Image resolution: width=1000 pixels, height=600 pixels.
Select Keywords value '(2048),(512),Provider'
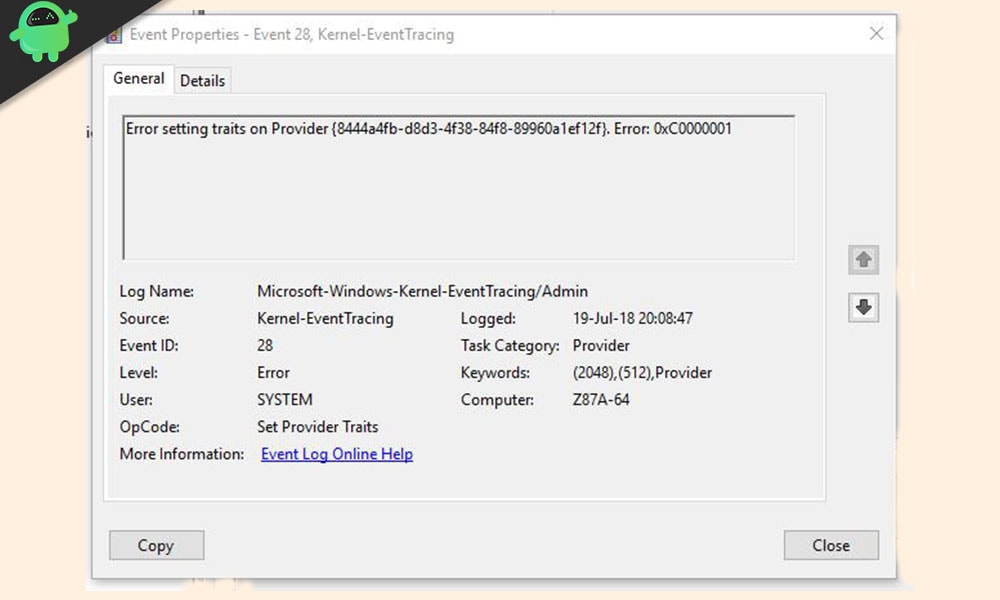pos(642,372)
